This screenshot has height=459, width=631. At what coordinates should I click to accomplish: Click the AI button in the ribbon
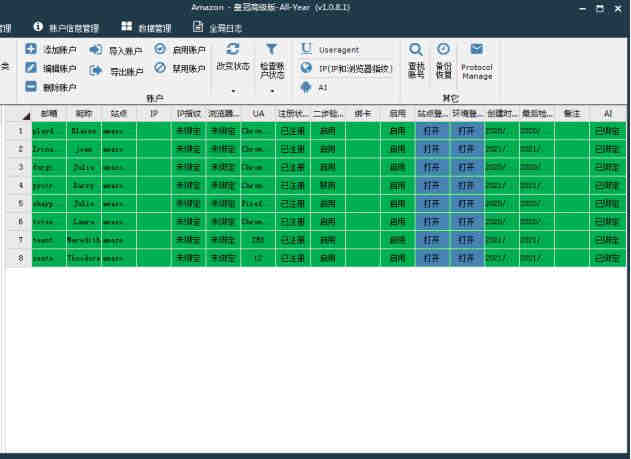tap(314, 87)
